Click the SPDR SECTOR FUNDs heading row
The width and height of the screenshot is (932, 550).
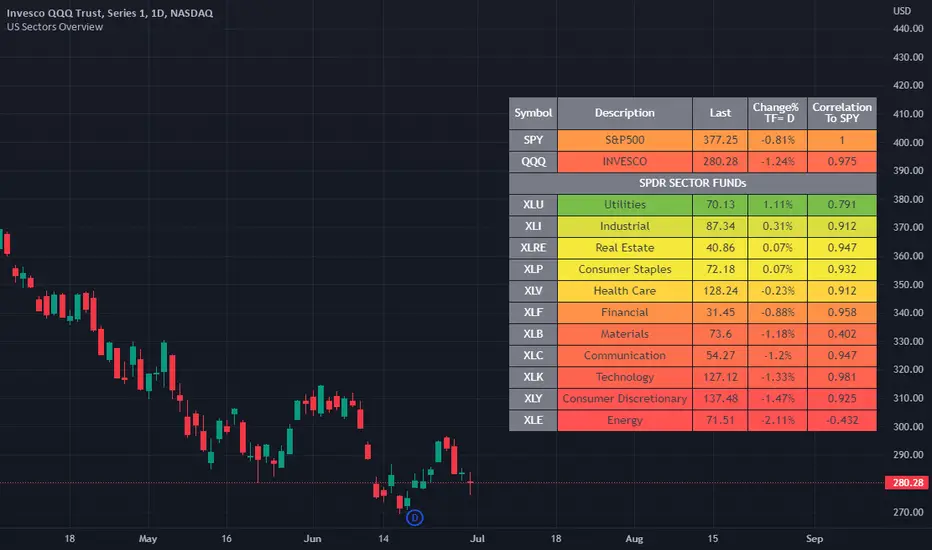coord(692,183)
